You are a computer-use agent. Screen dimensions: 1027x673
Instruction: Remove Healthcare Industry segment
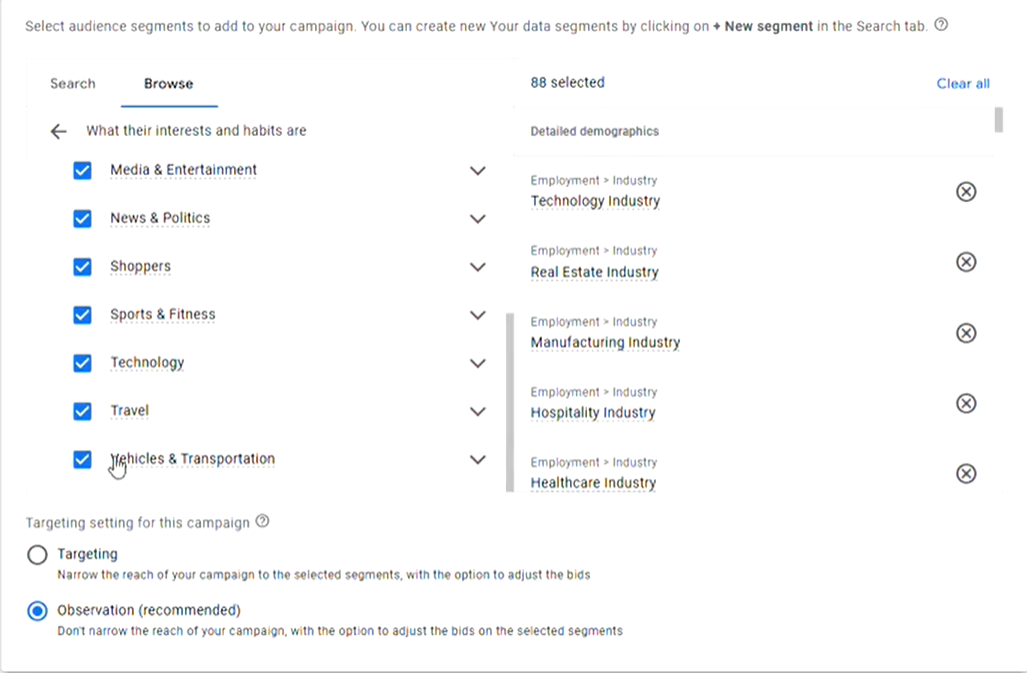pos(966,473)
